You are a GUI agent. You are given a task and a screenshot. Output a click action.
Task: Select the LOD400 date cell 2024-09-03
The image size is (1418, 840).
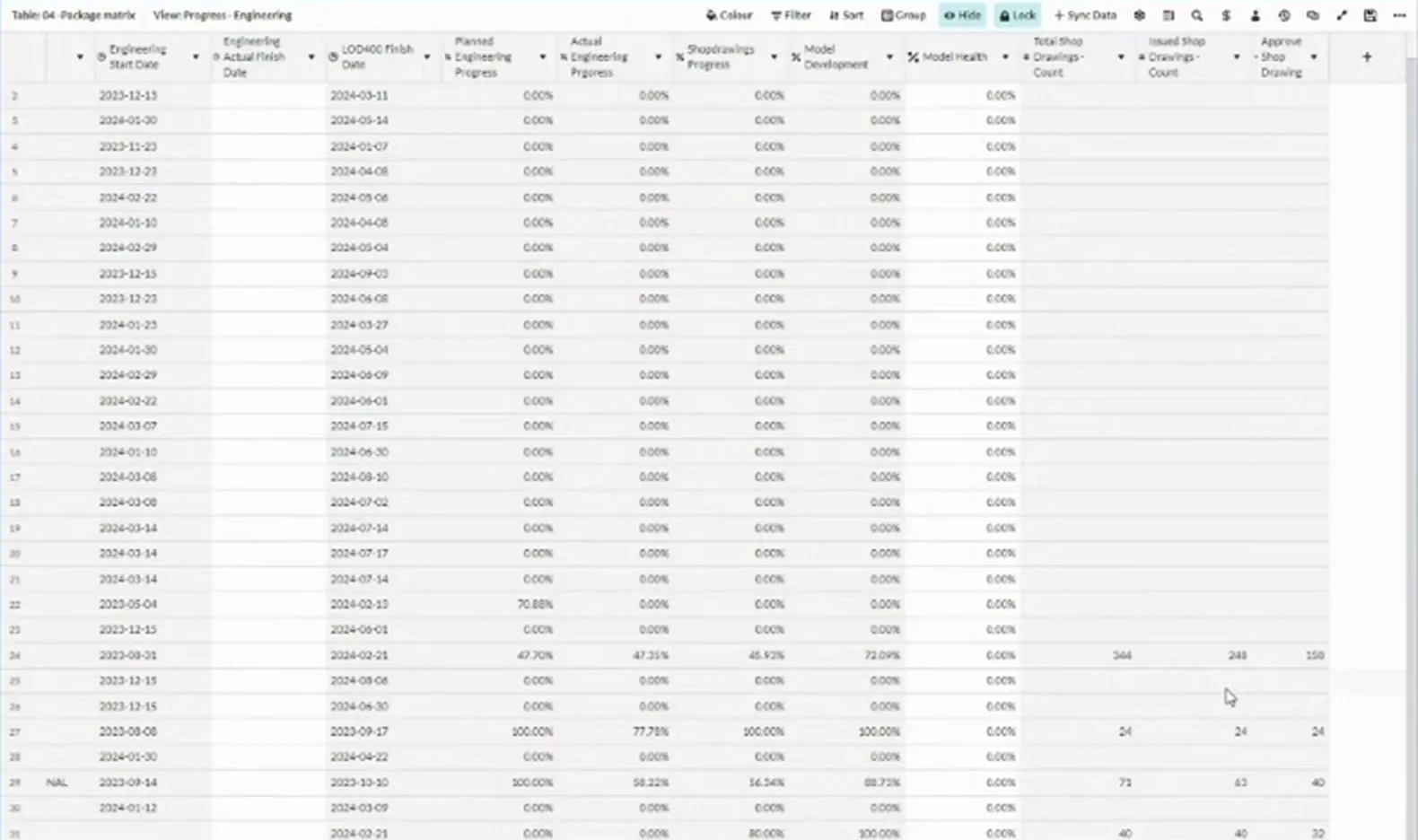click(x=384, y=273)
